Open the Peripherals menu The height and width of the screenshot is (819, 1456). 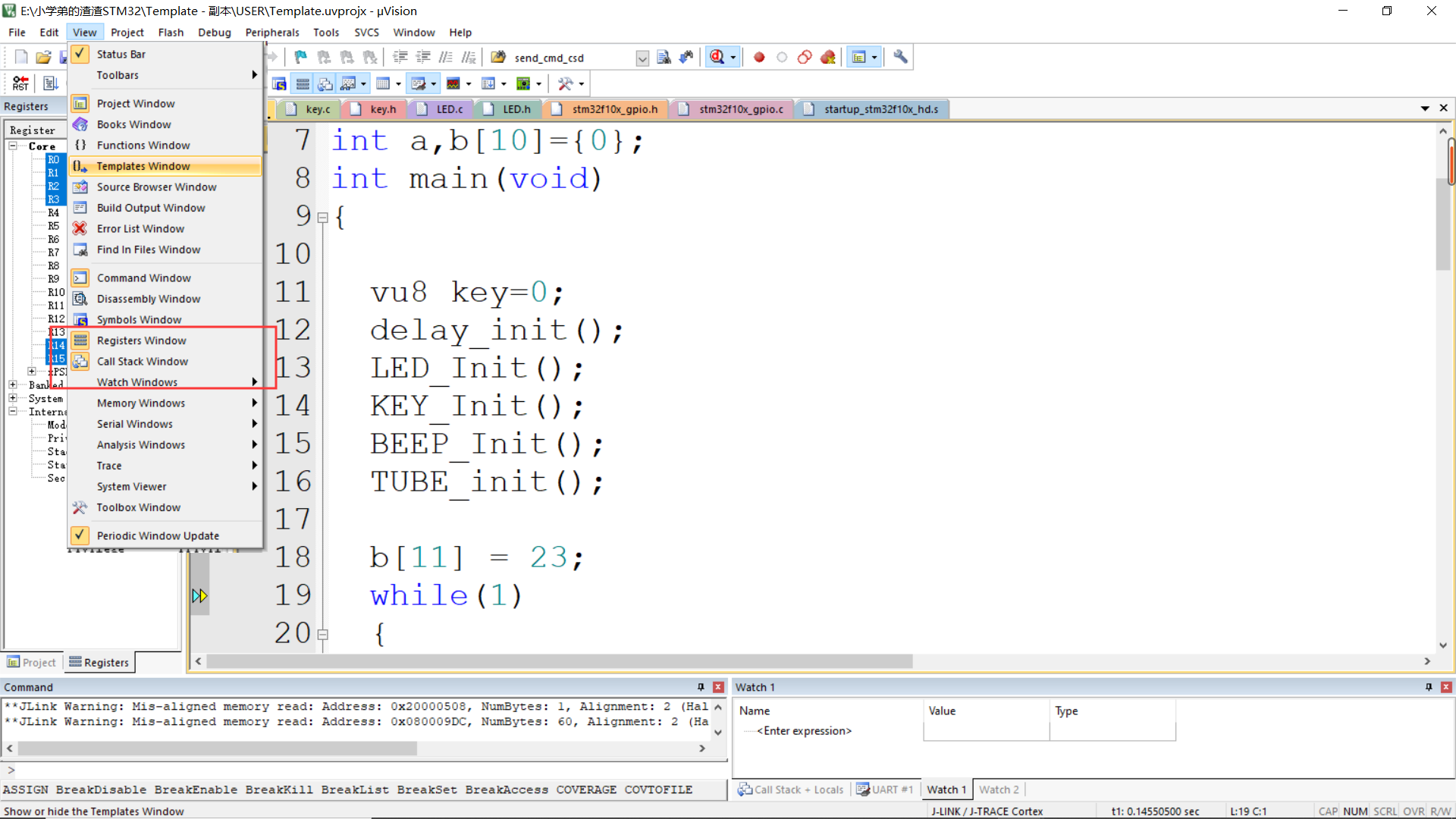click(x=271, y=32)
